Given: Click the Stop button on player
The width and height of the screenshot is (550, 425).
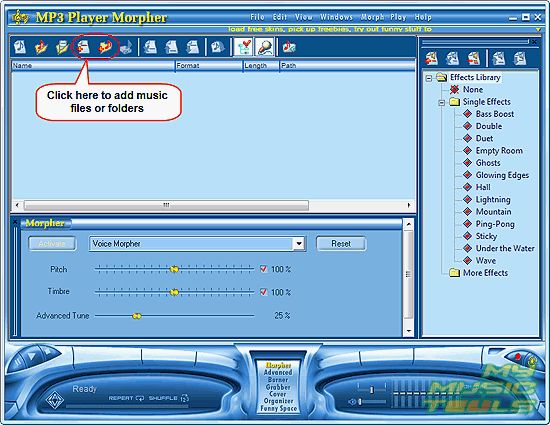Looking at the screenshot, I should [48, 351].
